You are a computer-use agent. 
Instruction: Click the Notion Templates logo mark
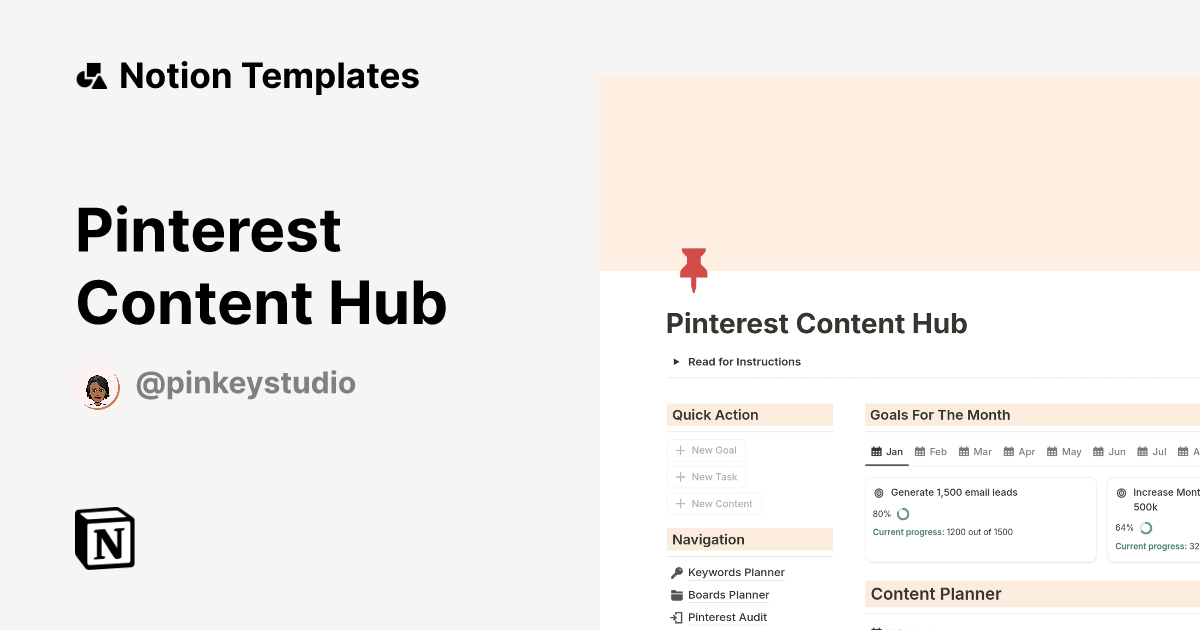pyautogui.click(x=91, y=75)
